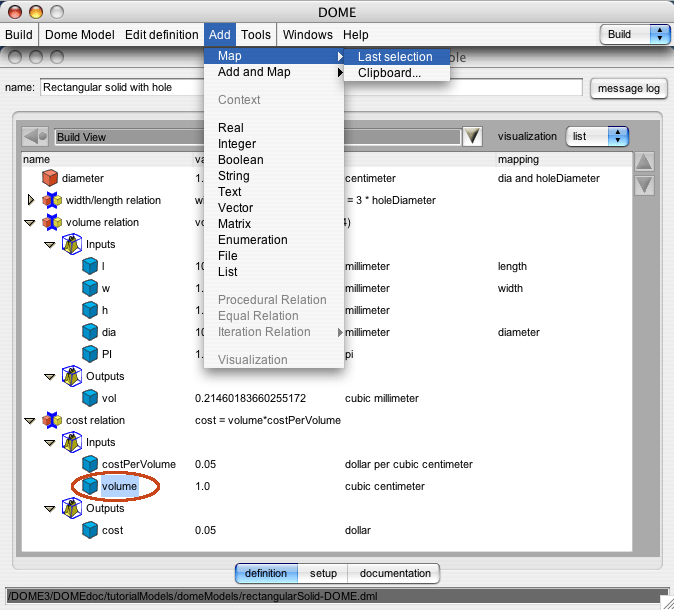Viewport: 674px width, 610px height.
Task: Collapse Outputs under cost relation
Action: tap(50, 509)
